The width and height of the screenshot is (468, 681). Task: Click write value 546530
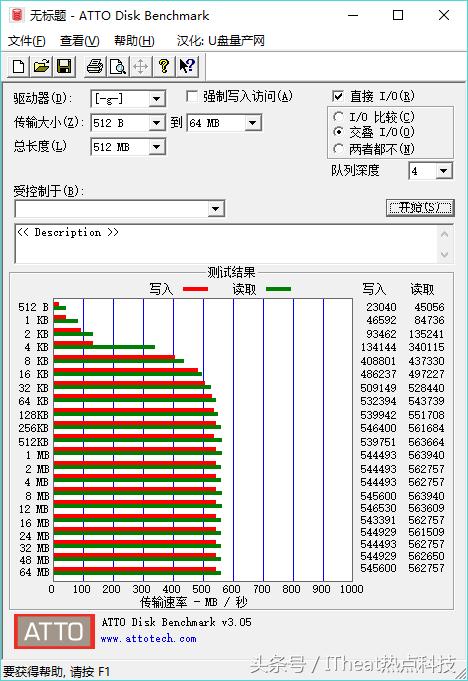pyautogui.click(x=378, y=508)
